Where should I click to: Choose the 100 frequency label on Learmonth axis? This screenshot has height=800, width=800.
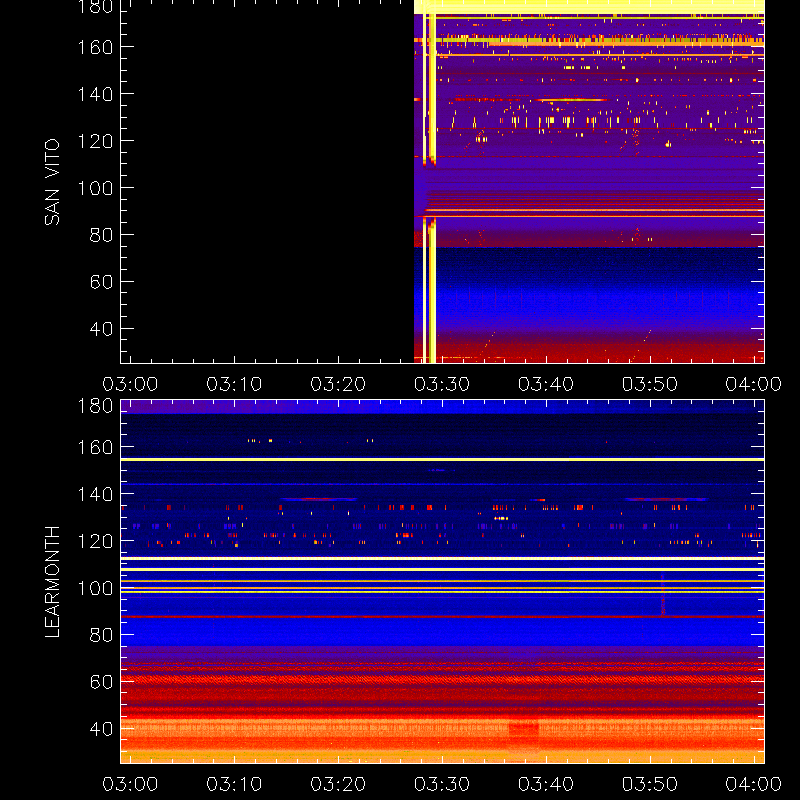(95, 588)
